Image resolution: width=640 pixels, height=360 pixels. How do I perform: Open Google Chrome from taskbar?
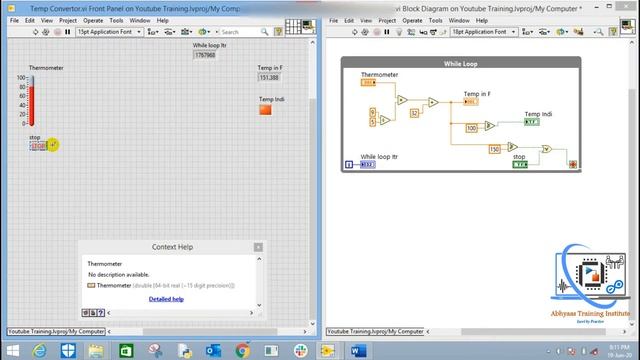[242, 351]
